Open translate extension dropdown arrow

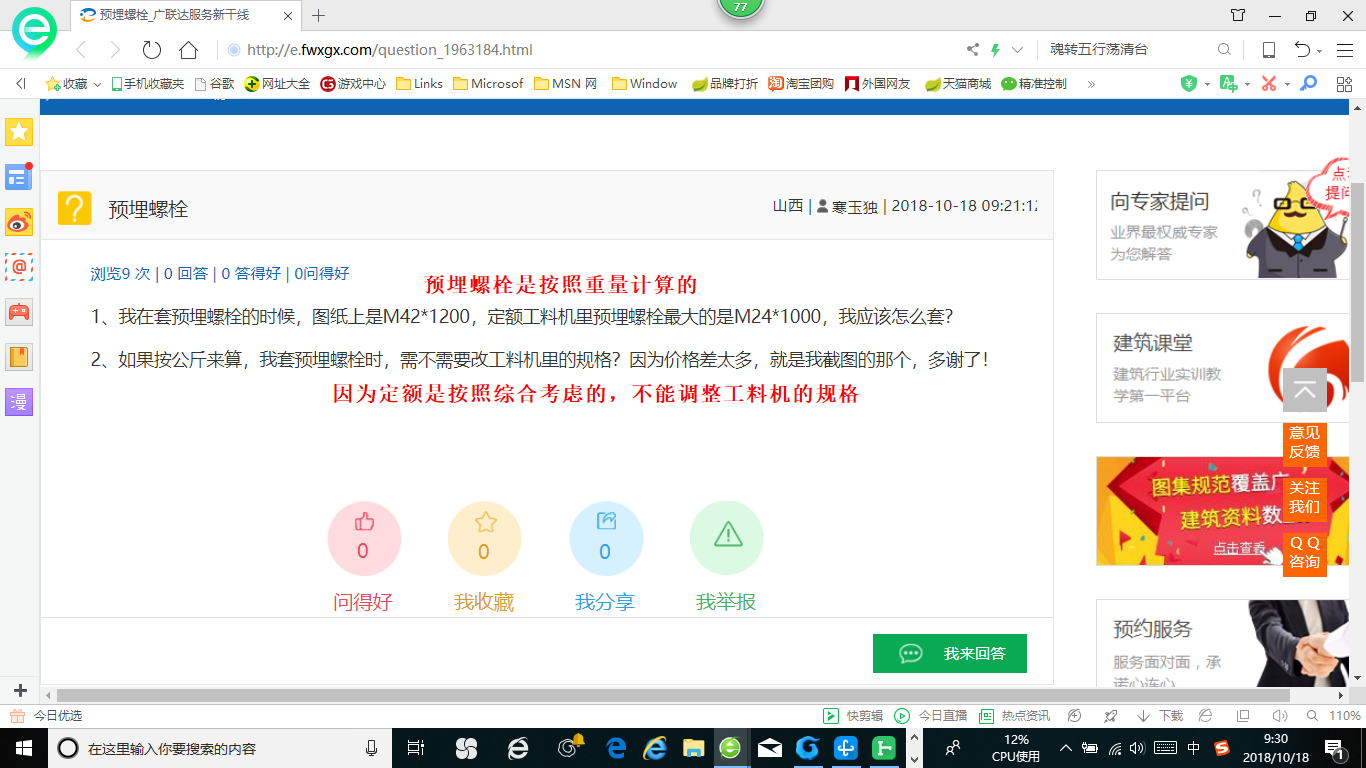pyautogui.click(x=1246, y=84)
